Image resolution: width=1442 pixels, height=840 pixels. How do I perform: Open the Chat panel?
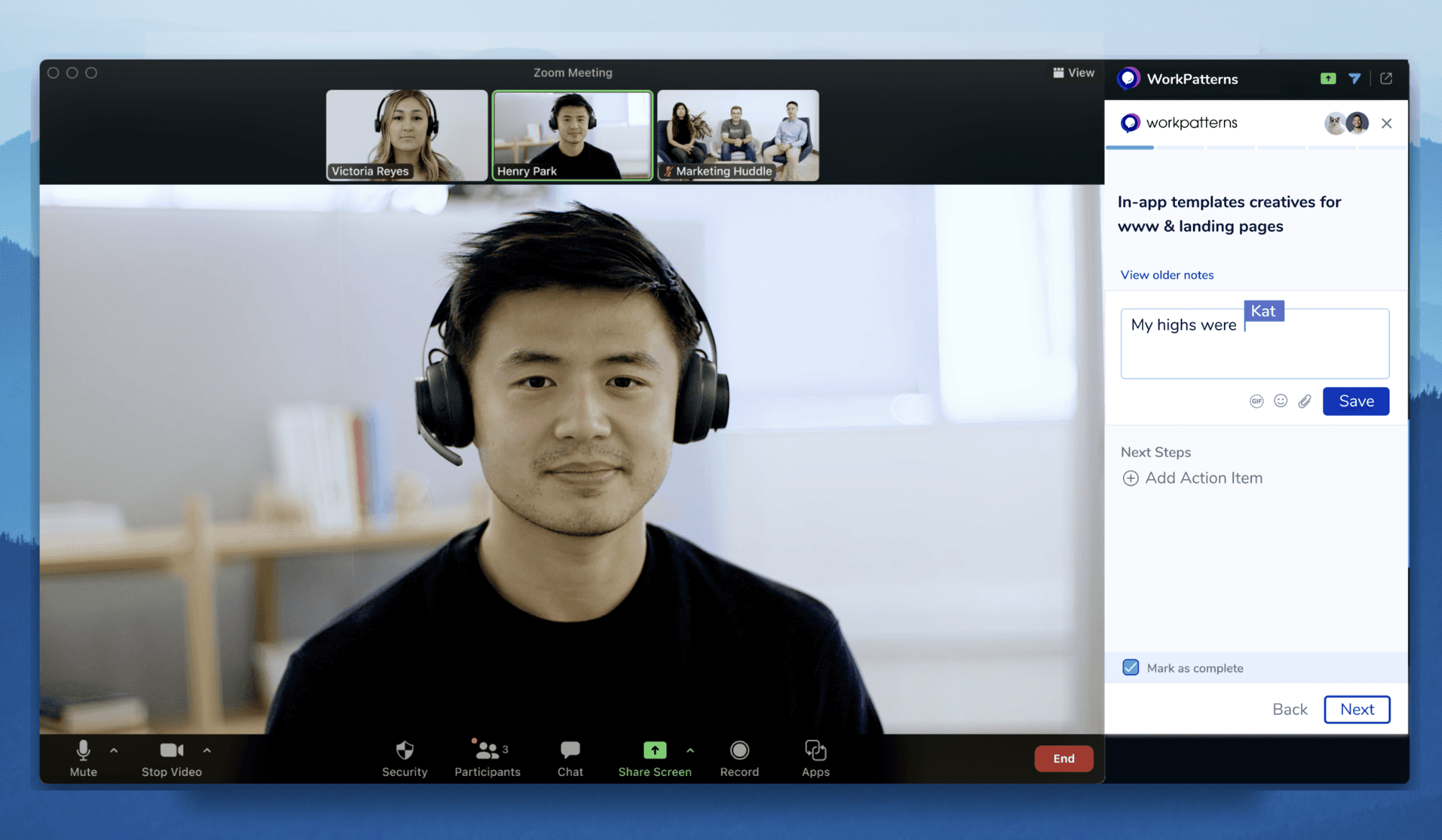[570, 758]
